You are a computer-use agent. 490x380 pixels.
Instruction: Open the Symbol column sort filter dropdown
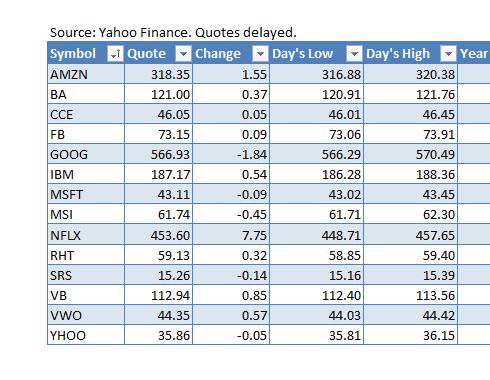click(115, 54)
